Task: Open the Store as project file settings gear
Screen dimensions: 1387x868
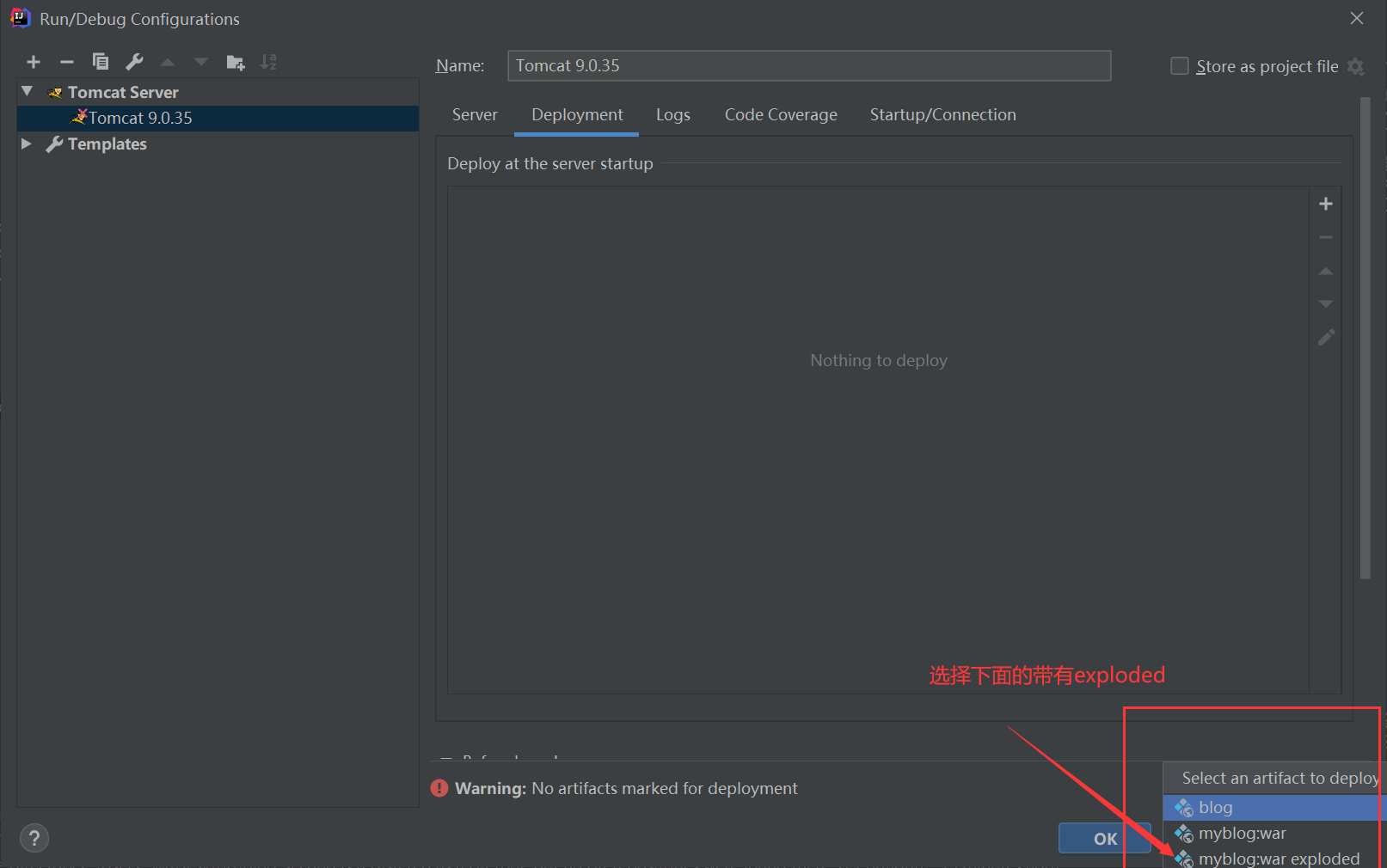Action: pyautogui.click(x=1356, y=67)
